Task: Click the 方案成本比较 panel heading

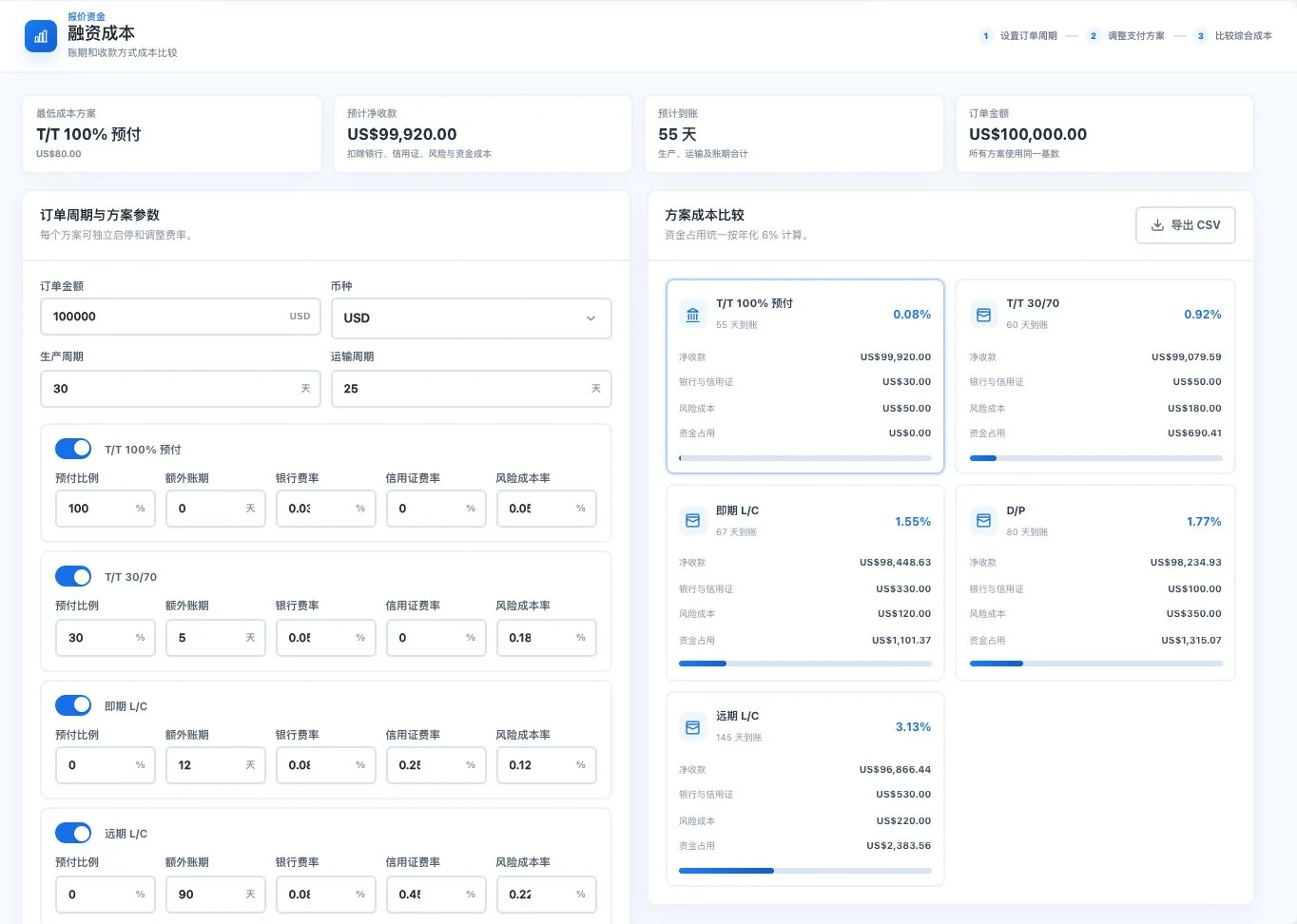Action: pos(705,215)
